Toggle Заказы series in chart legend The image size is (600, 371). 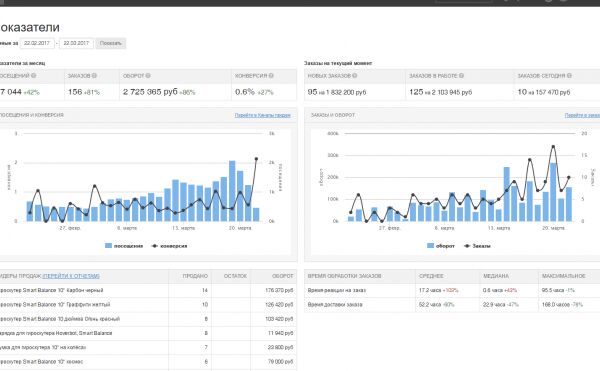(477, 246)
